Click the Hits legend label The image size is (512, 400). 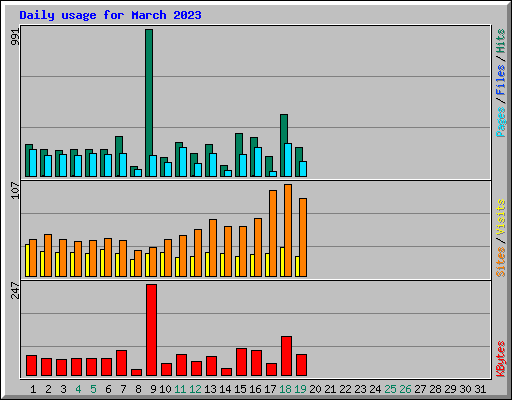tap(500, 41)
